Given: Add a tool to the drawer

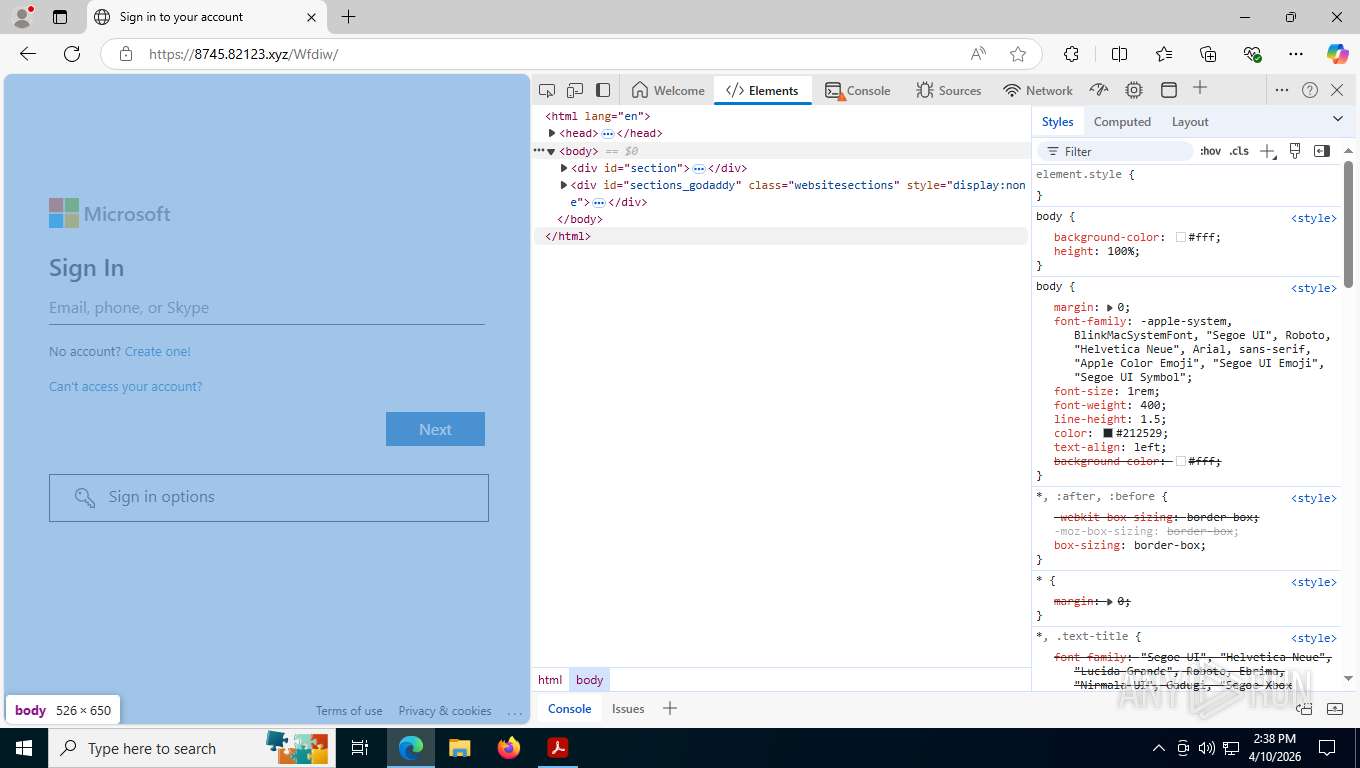Looking at the screenshot, I should tap(670, 708).
